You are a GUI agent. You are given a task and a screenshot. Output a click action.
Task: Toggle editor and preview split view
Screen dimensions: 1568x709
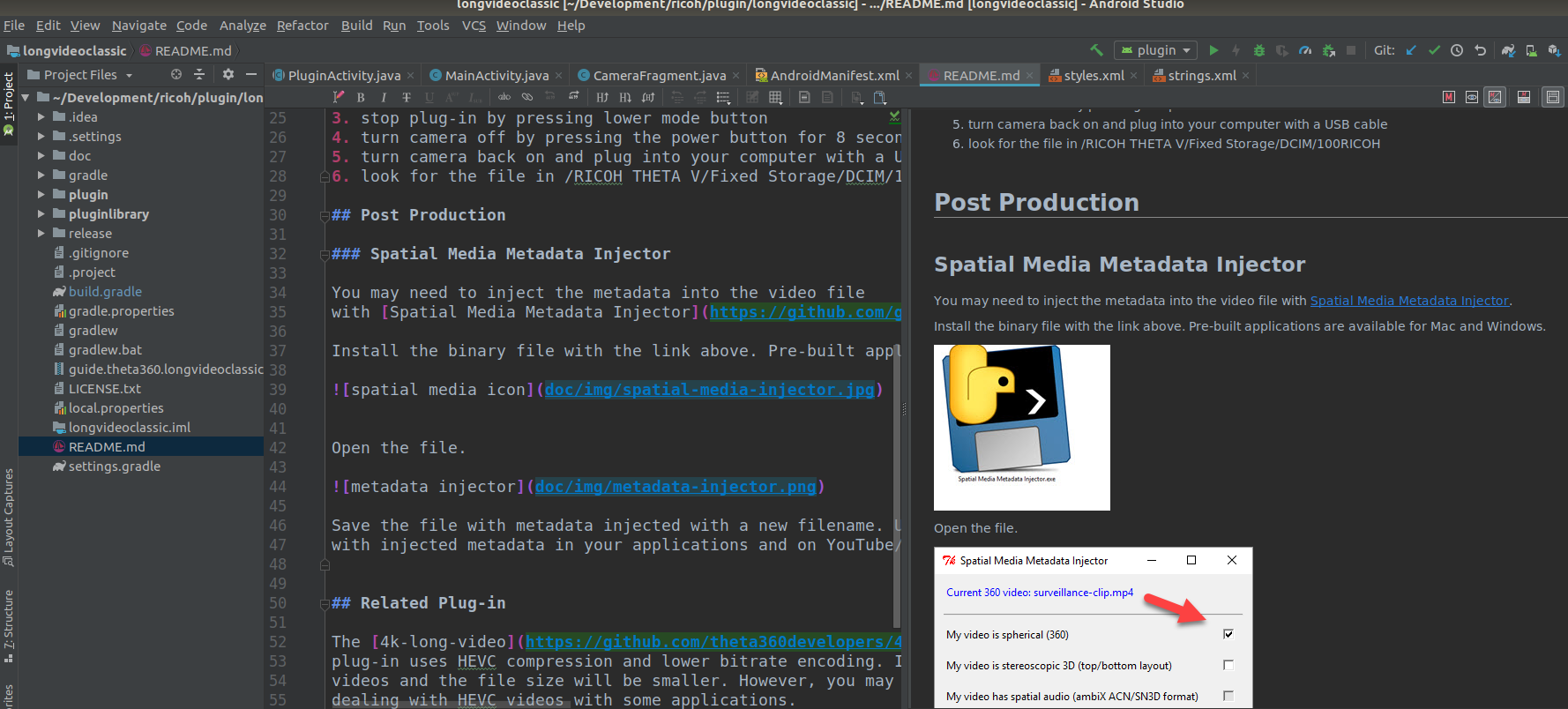click(1495, 97)
